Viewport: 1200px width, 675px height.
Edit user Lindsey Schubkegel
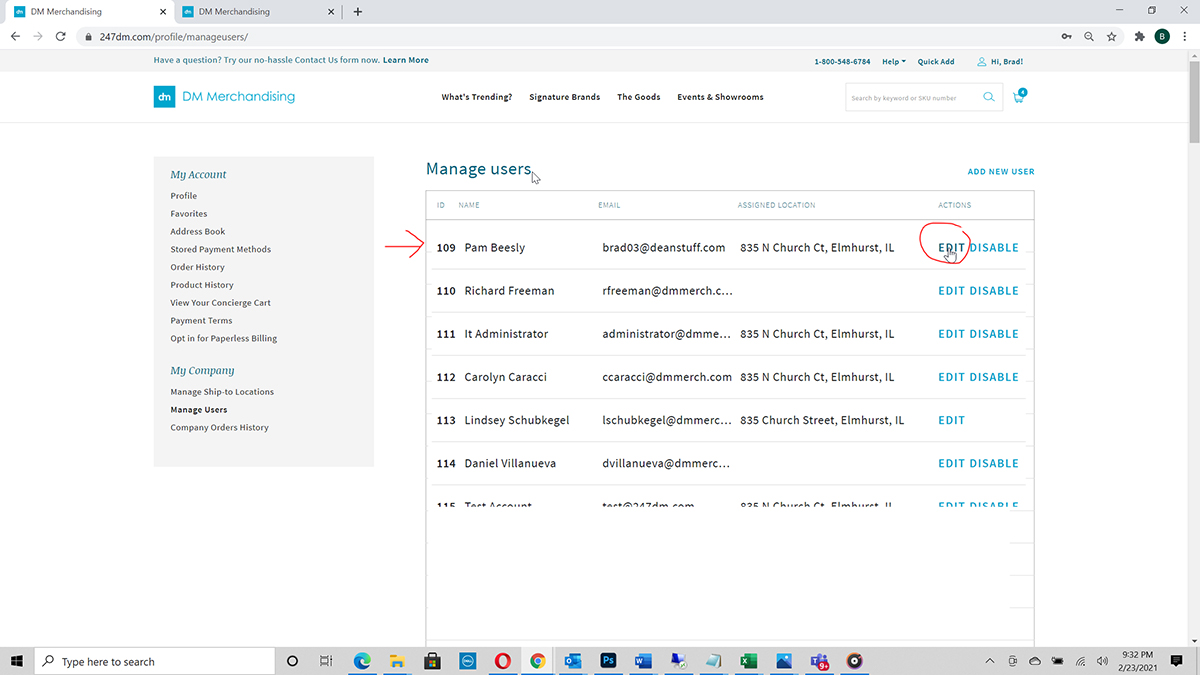point(951,420)
